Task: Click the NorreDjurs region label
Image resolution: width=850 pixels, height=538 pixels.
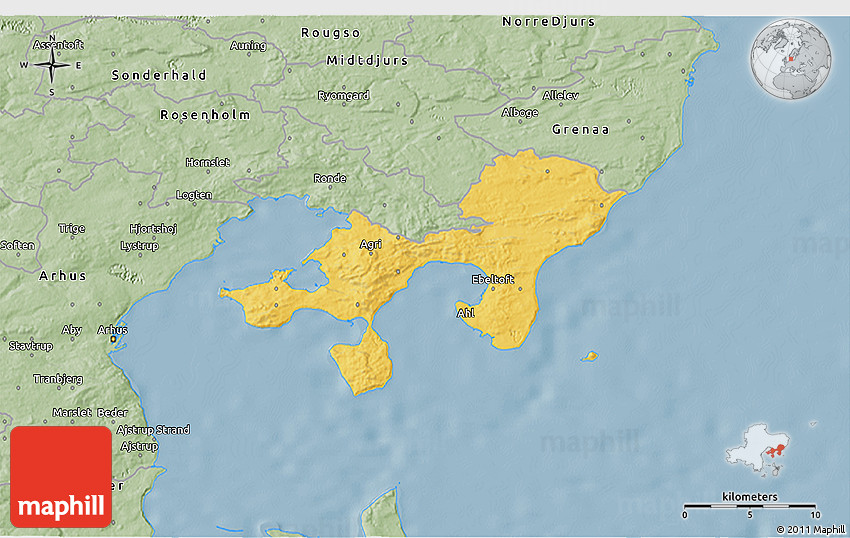Action: [548, 21]
